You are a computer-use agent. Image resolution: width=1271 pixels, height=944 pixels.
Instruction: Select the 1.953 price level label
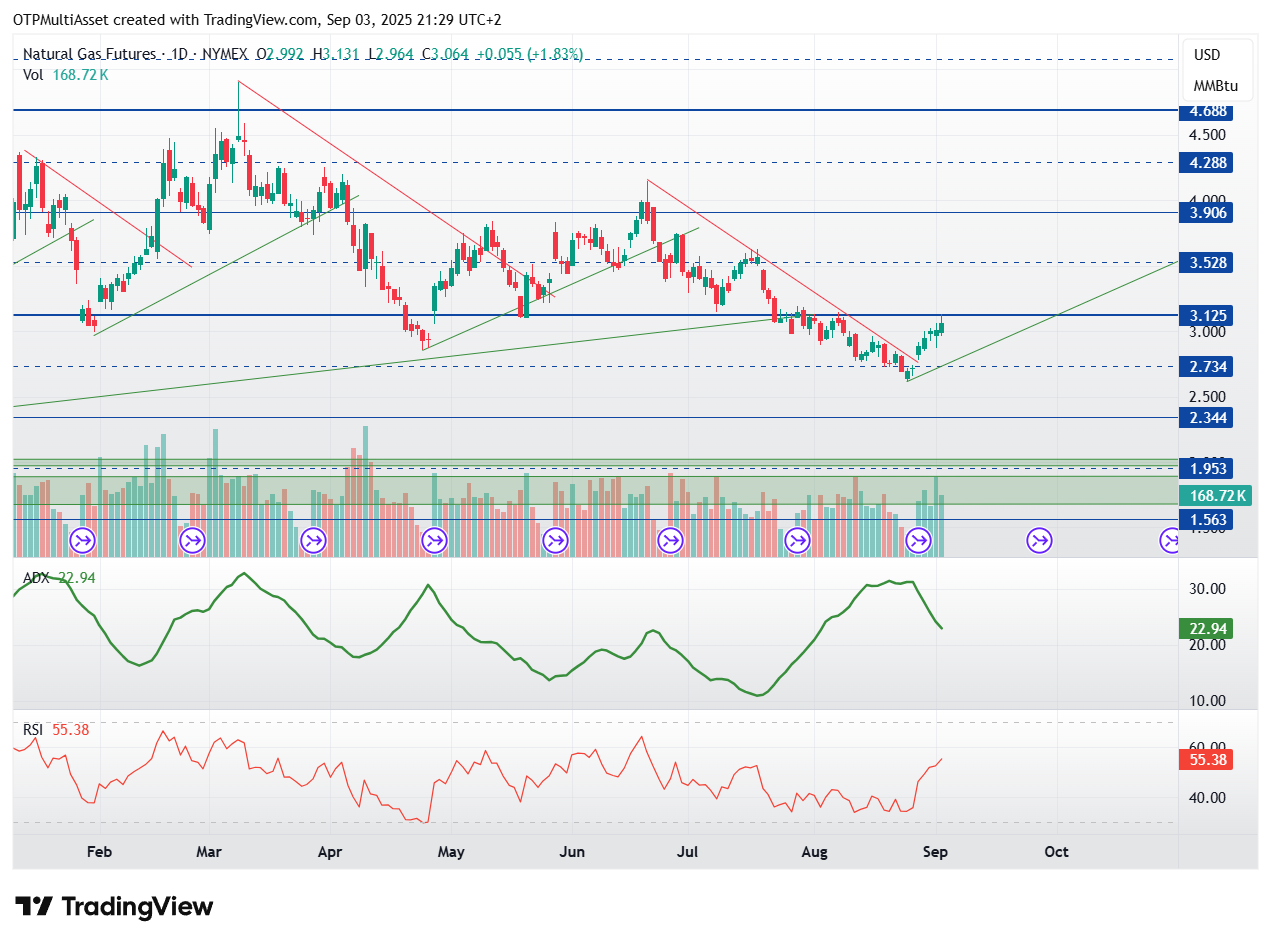click(x=1205, y=469)
